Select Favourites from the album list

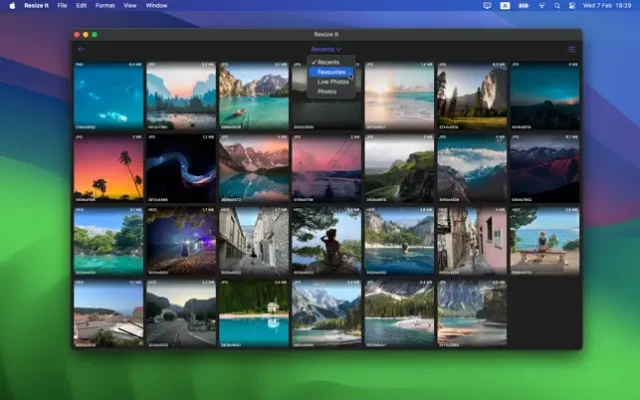(329, 72)
